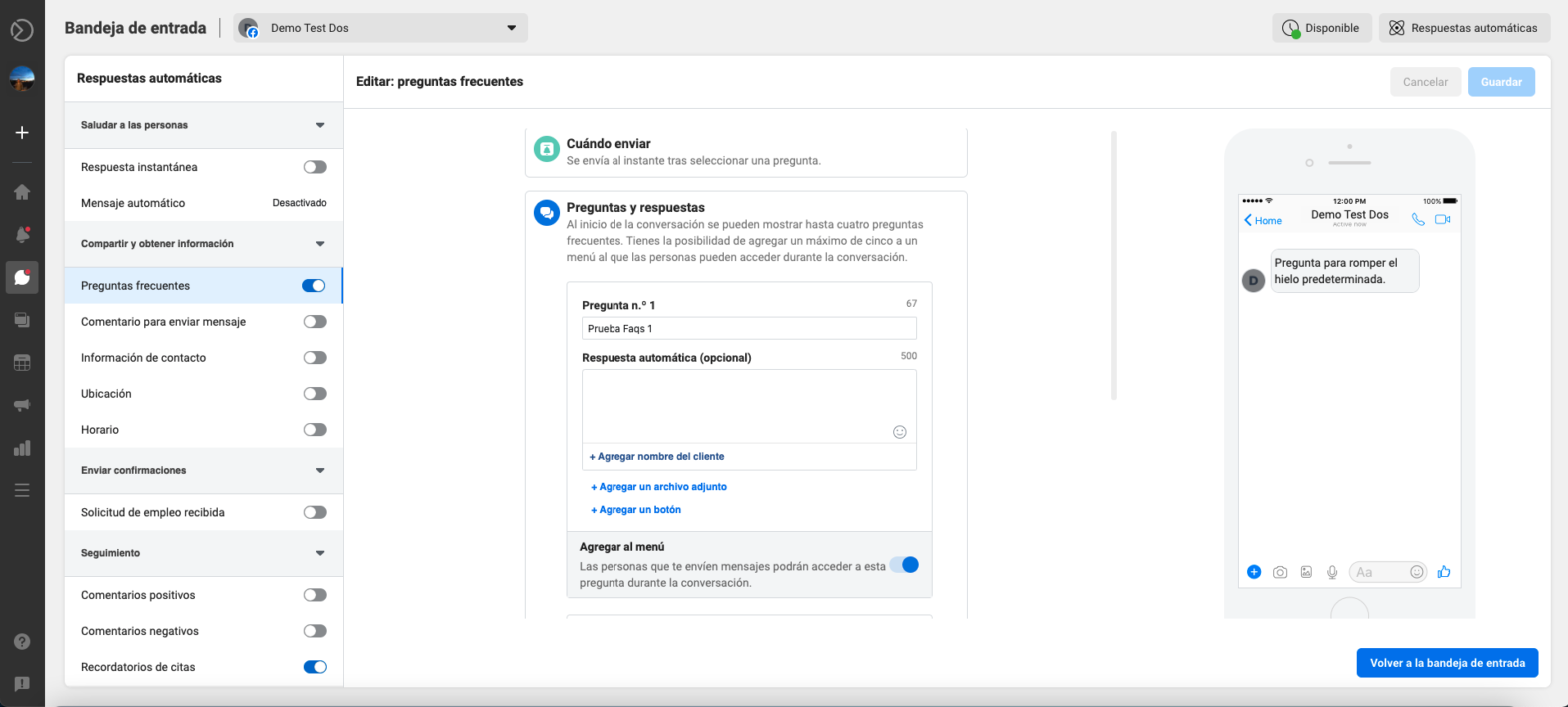Select Mensaje automático option
Screen dimensions: 1568x707
tap(203, 203)
